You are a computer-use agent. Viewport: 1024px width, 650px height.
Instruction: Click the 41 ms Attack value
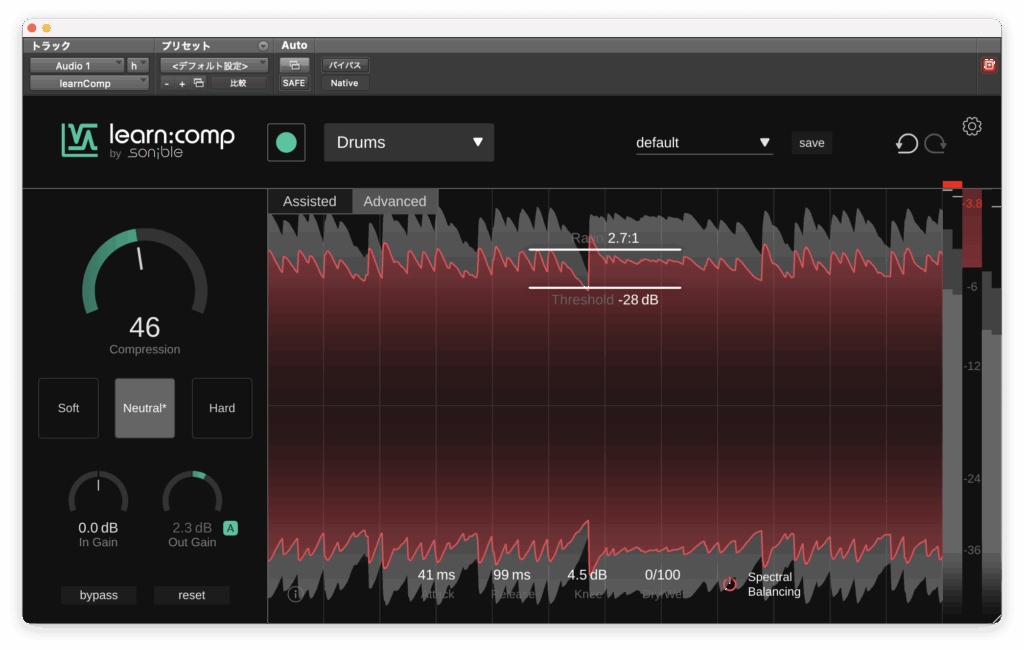point(436,575)
